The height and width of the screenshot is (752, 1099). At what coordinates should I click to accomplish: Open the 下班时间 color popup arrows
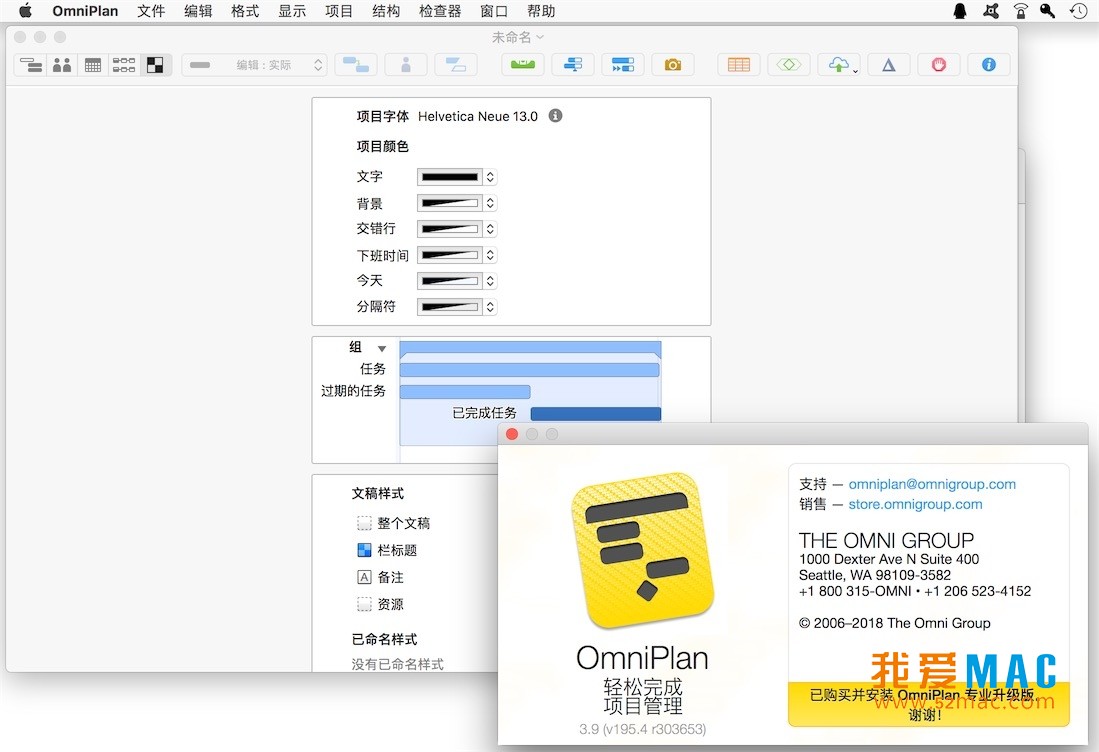(x=490, y=255)
